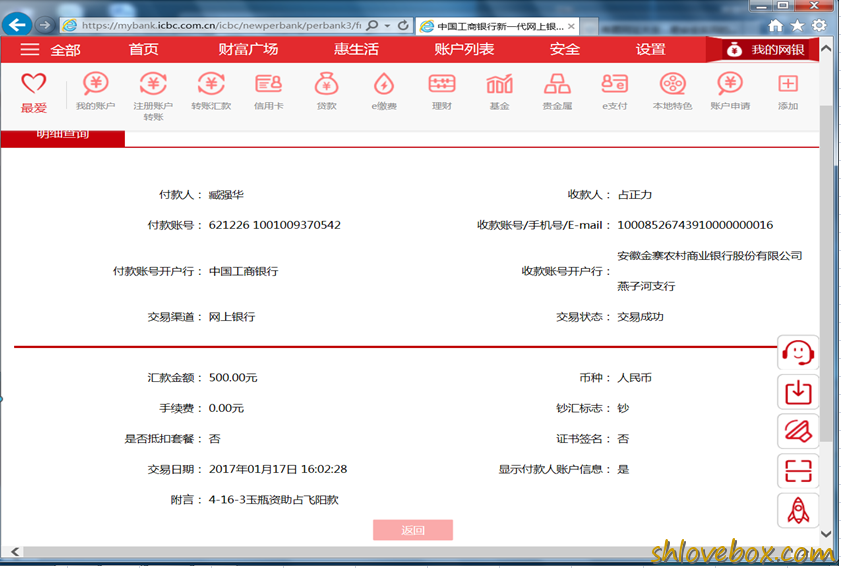Image resolution: width=841 pixels, height=568 pixels.
Task: Click the 返回 return button
Action: 413,530
